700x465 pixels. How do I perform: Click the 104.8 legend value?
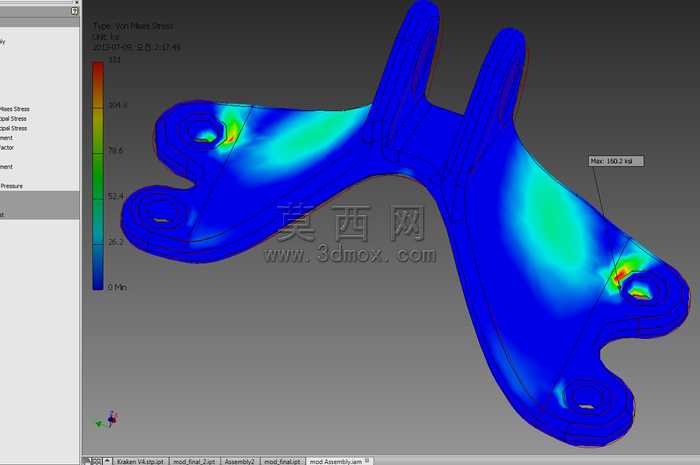pyautogui.click(x=118, y=105)
